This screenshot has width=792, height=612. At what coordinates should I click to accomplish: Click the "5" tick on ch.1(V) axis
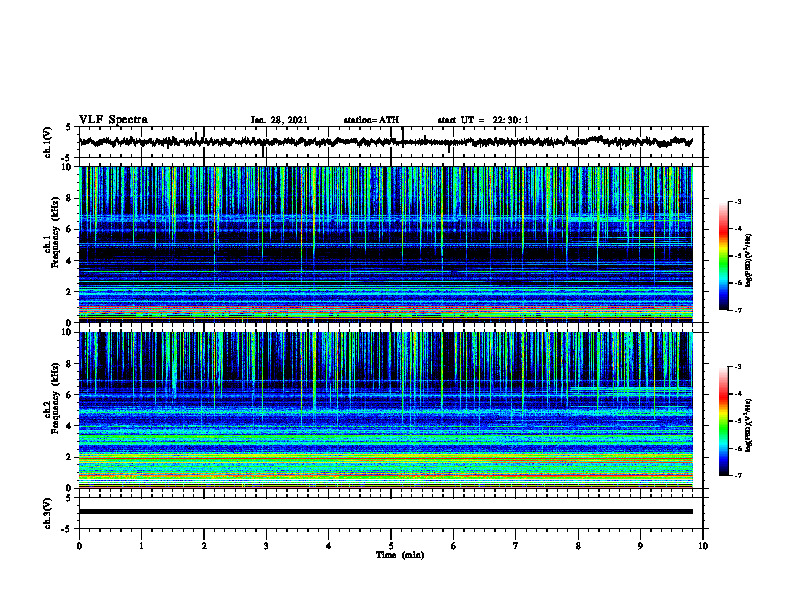[69, 127]
